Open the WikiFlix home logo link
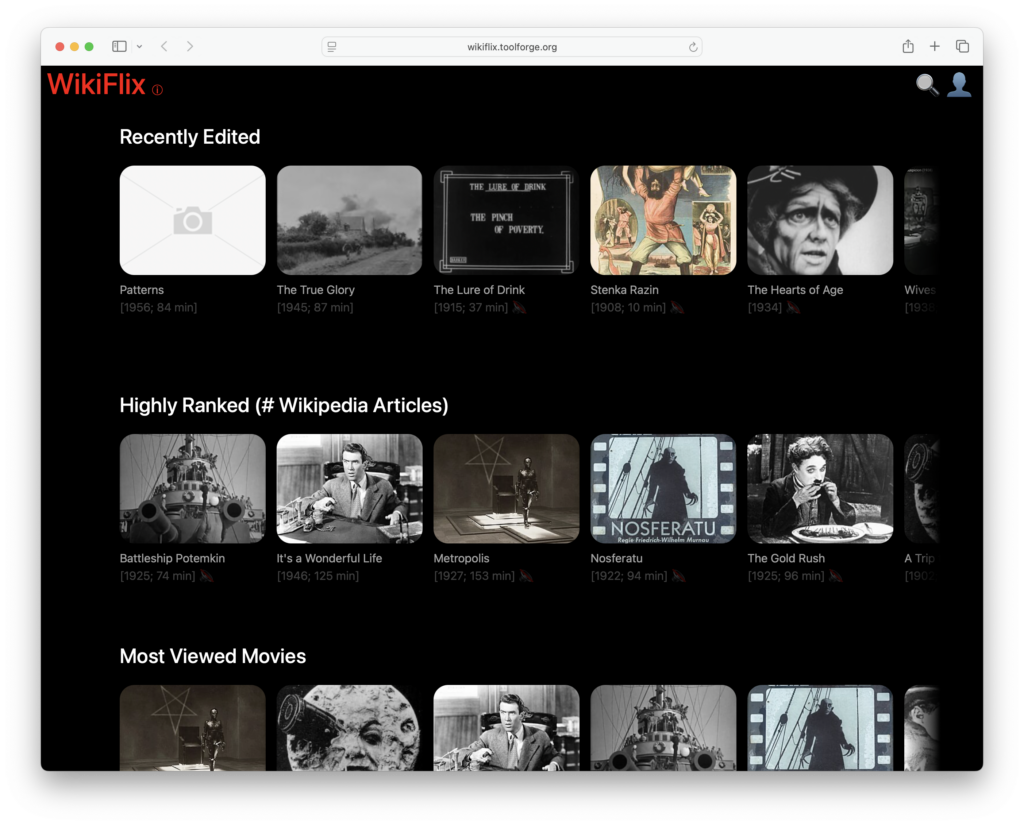The height and width of the screenshot is (825, 1024). point(97,85)
